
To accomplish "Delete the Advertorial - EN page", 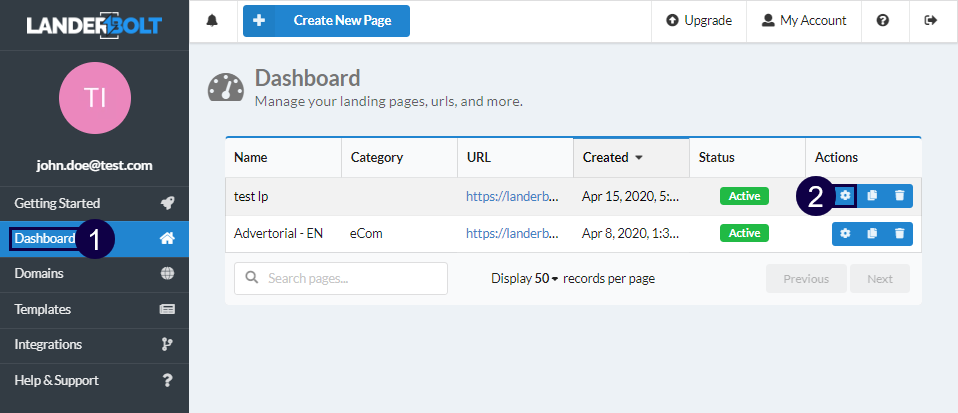I will coord(899,233).
